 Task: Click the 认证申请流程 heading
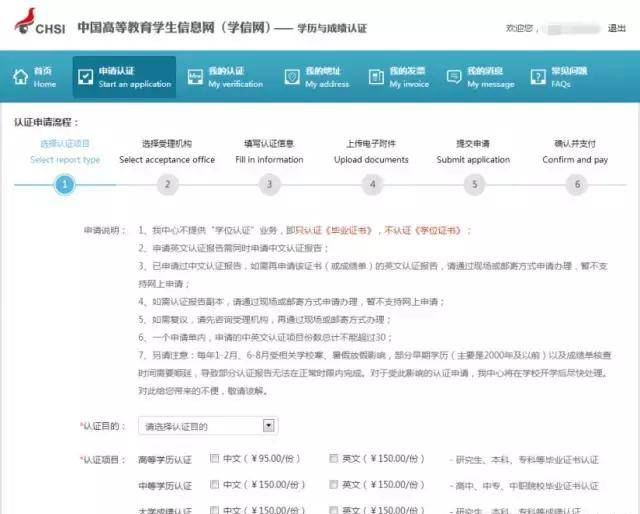pyautogui.click(x=46, y=122)
